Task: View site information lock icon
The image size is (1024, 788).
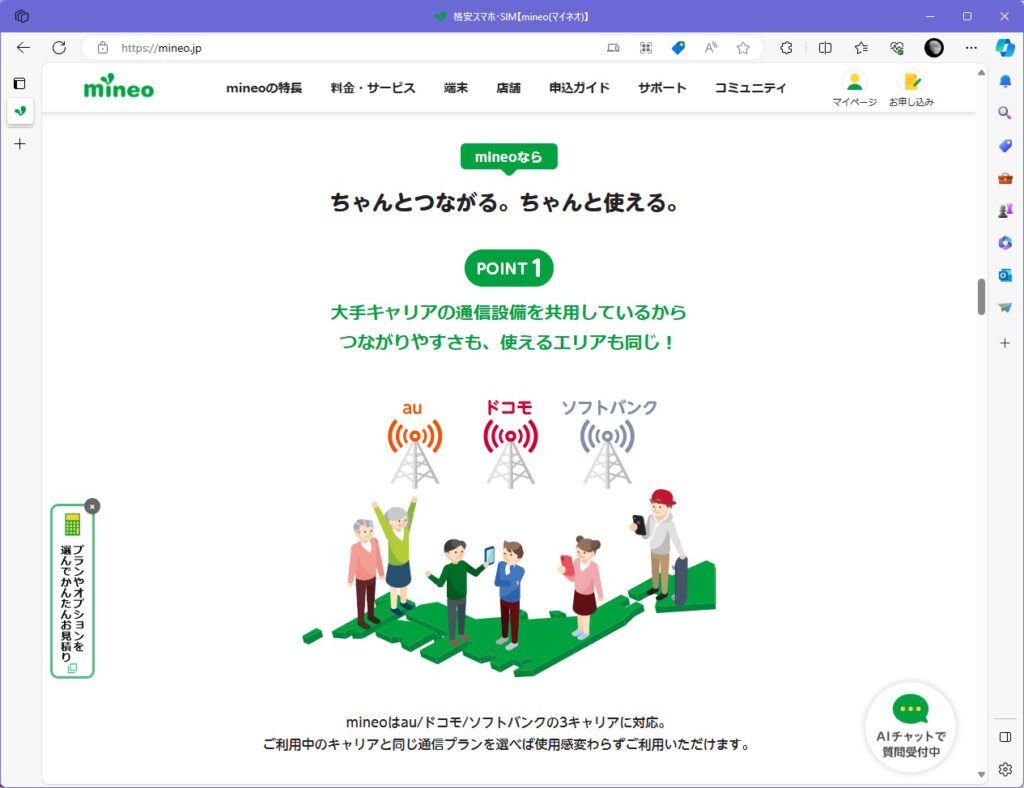Action: (103, 48)
